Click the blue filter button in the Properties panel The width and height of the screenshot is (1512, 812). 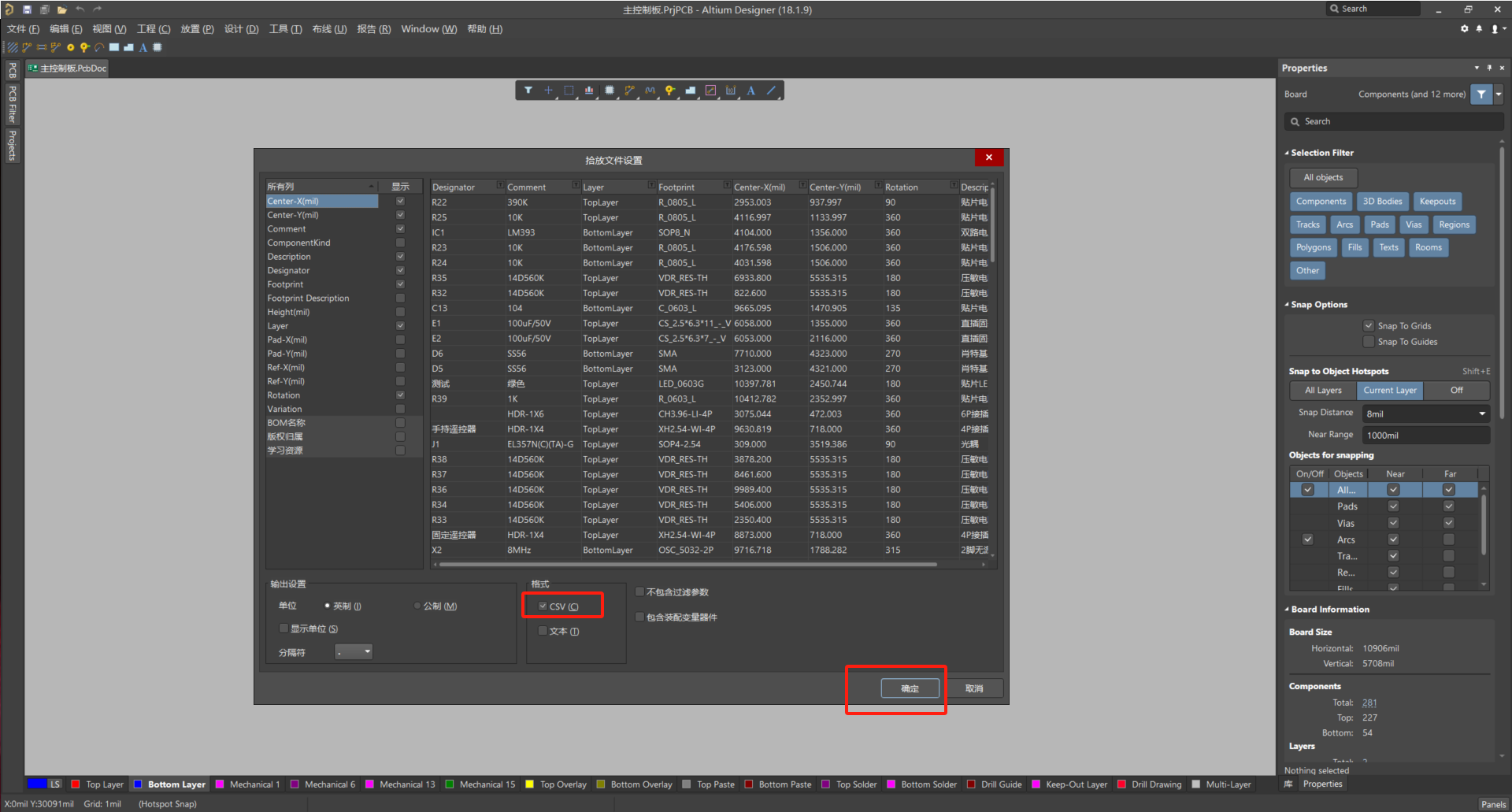[1481, 95]
